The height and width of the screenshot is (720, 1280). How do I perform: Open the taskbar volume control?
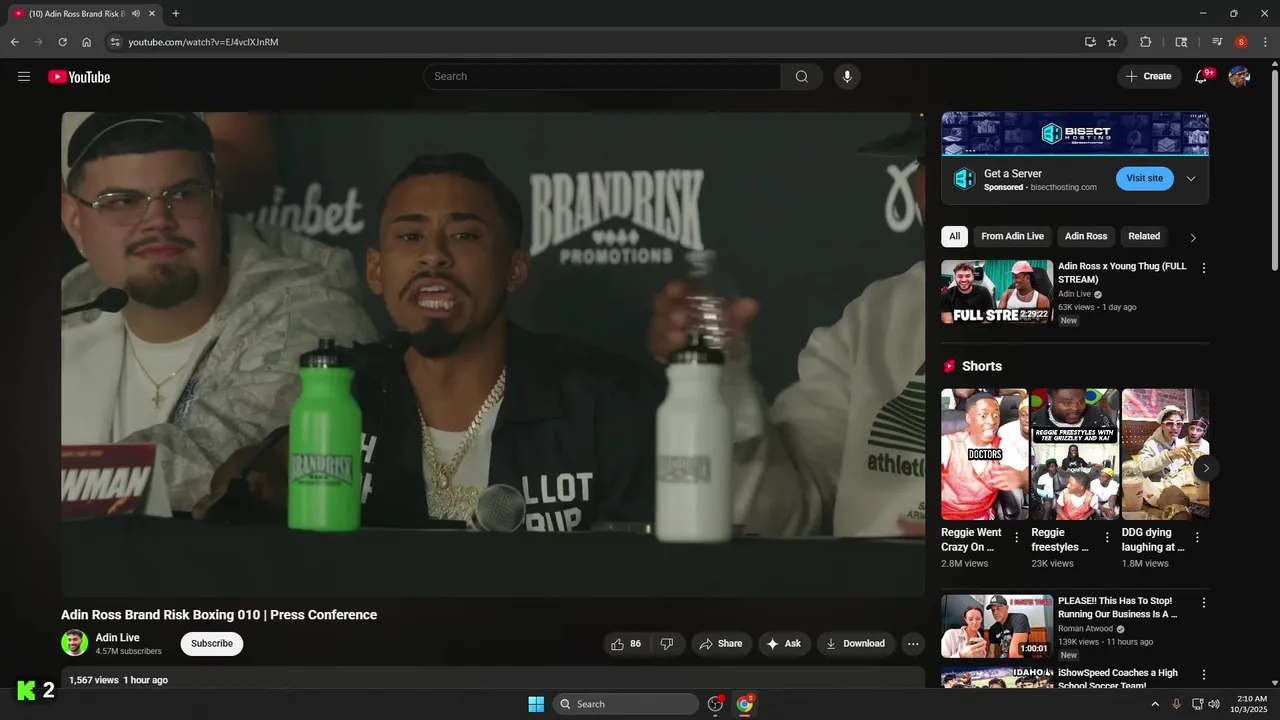point(1214,704)
